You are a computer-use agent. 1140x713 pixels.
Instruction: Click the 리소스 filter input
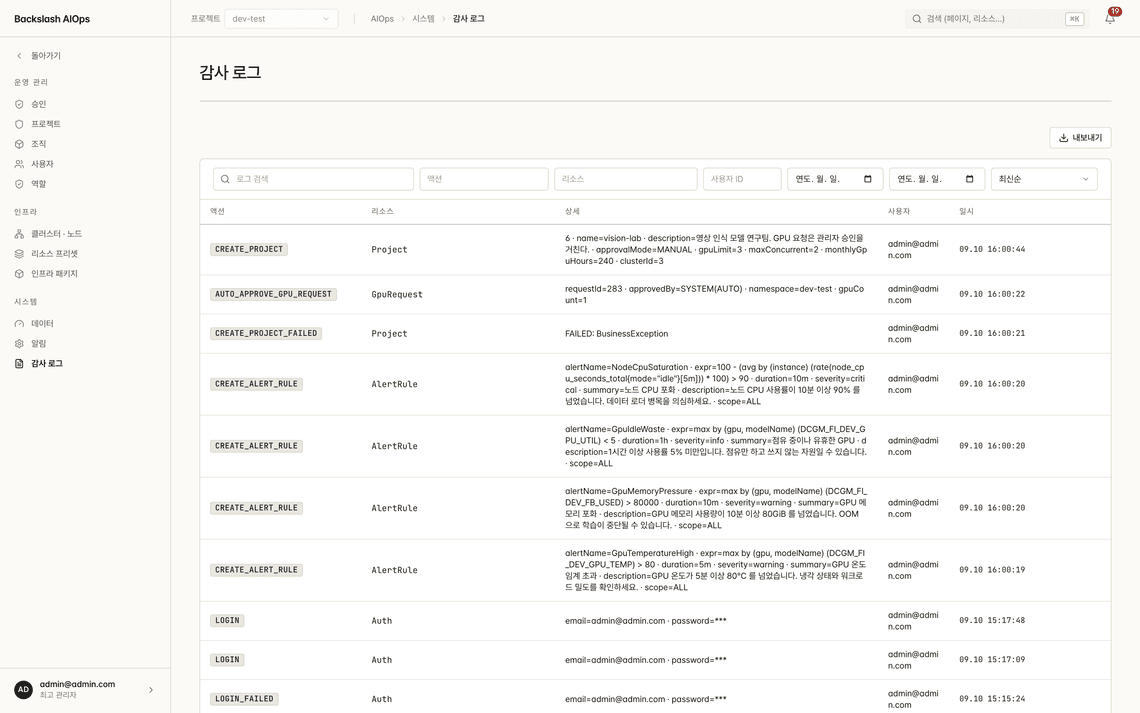click(x=625, y=179)
